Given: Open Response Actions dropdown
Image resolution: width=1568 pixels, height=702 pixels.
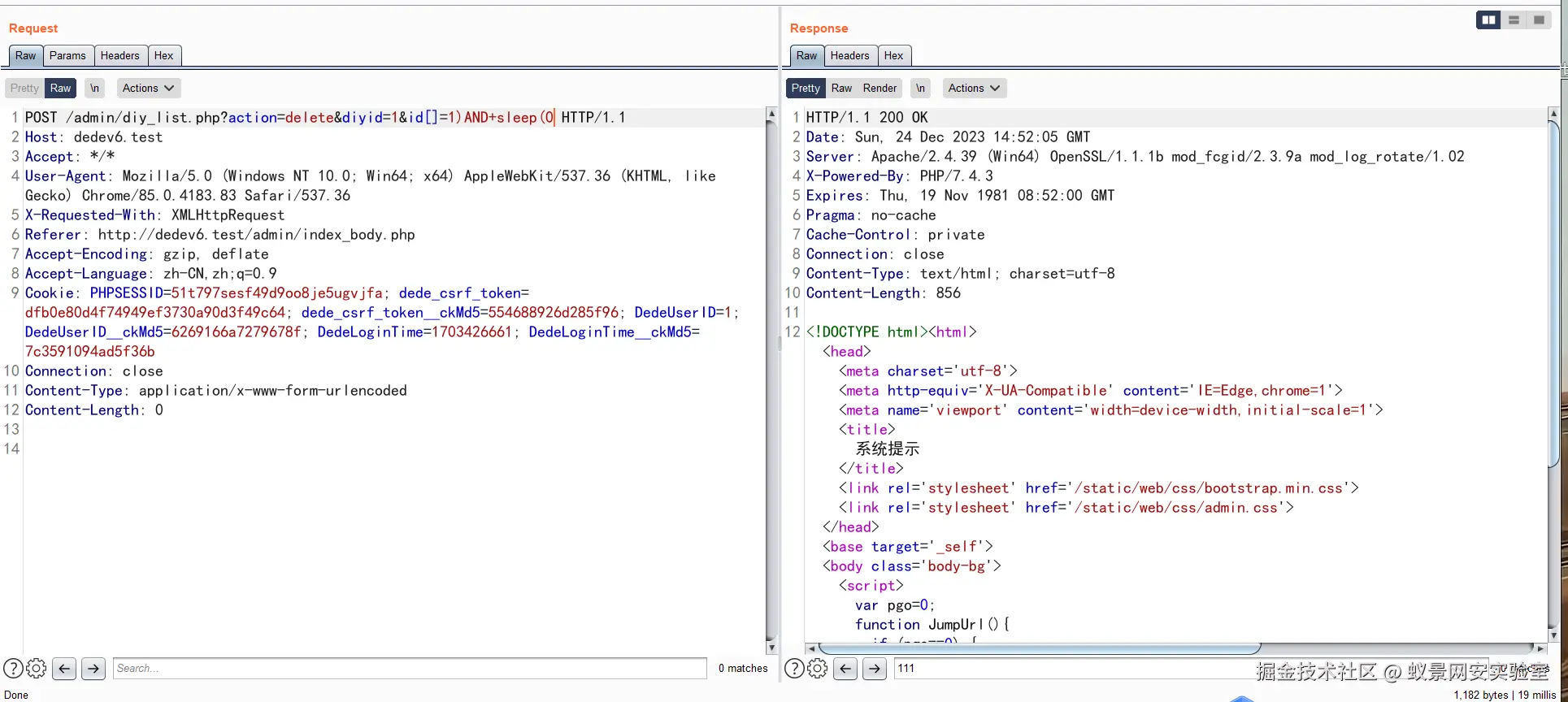Looking at the screenshot, I should pyautogui.click(x=975, y=88).
